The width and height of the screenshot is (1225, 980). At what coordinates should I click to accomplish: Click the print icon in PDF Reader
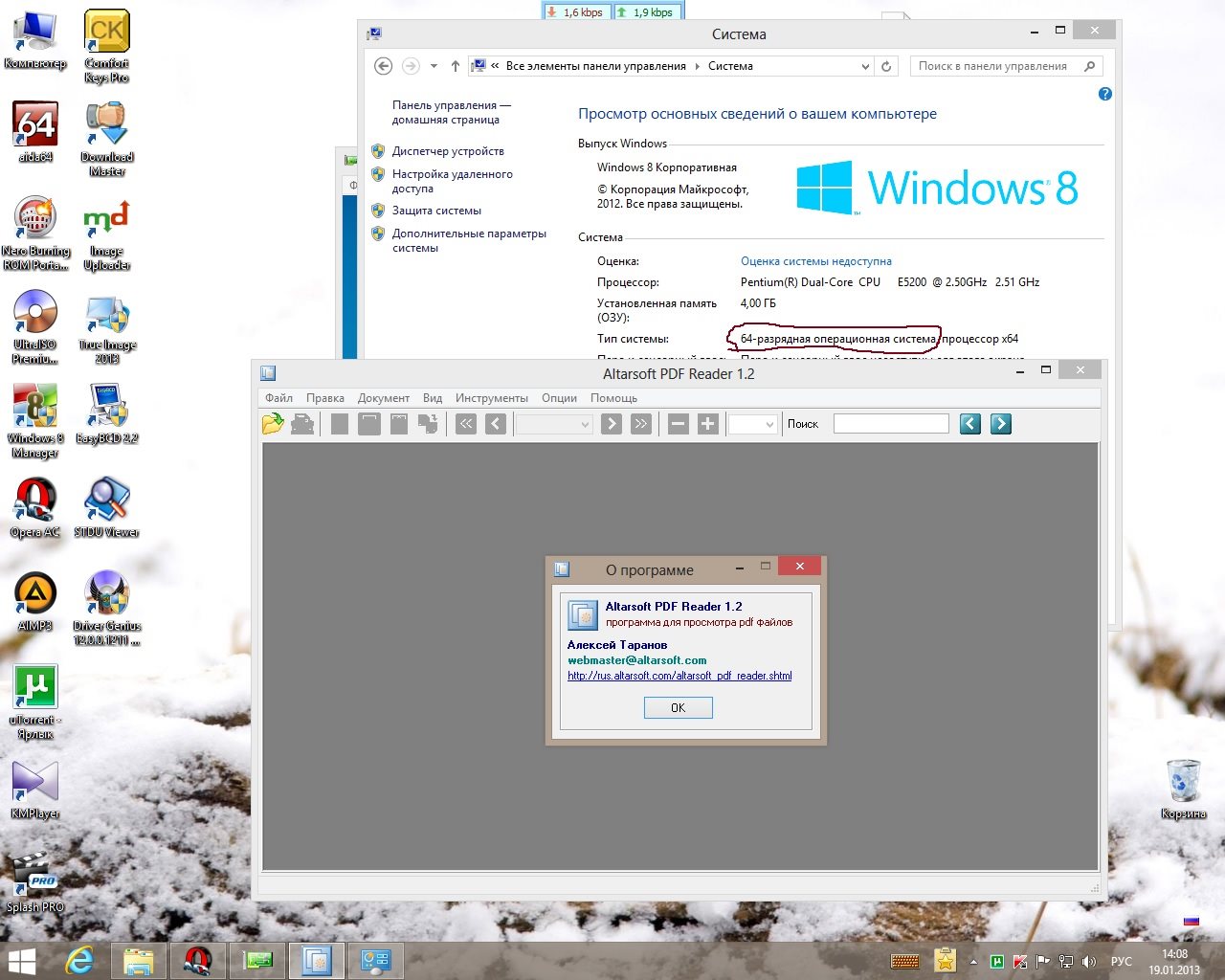pyautogui.click(x=302, y=424)
